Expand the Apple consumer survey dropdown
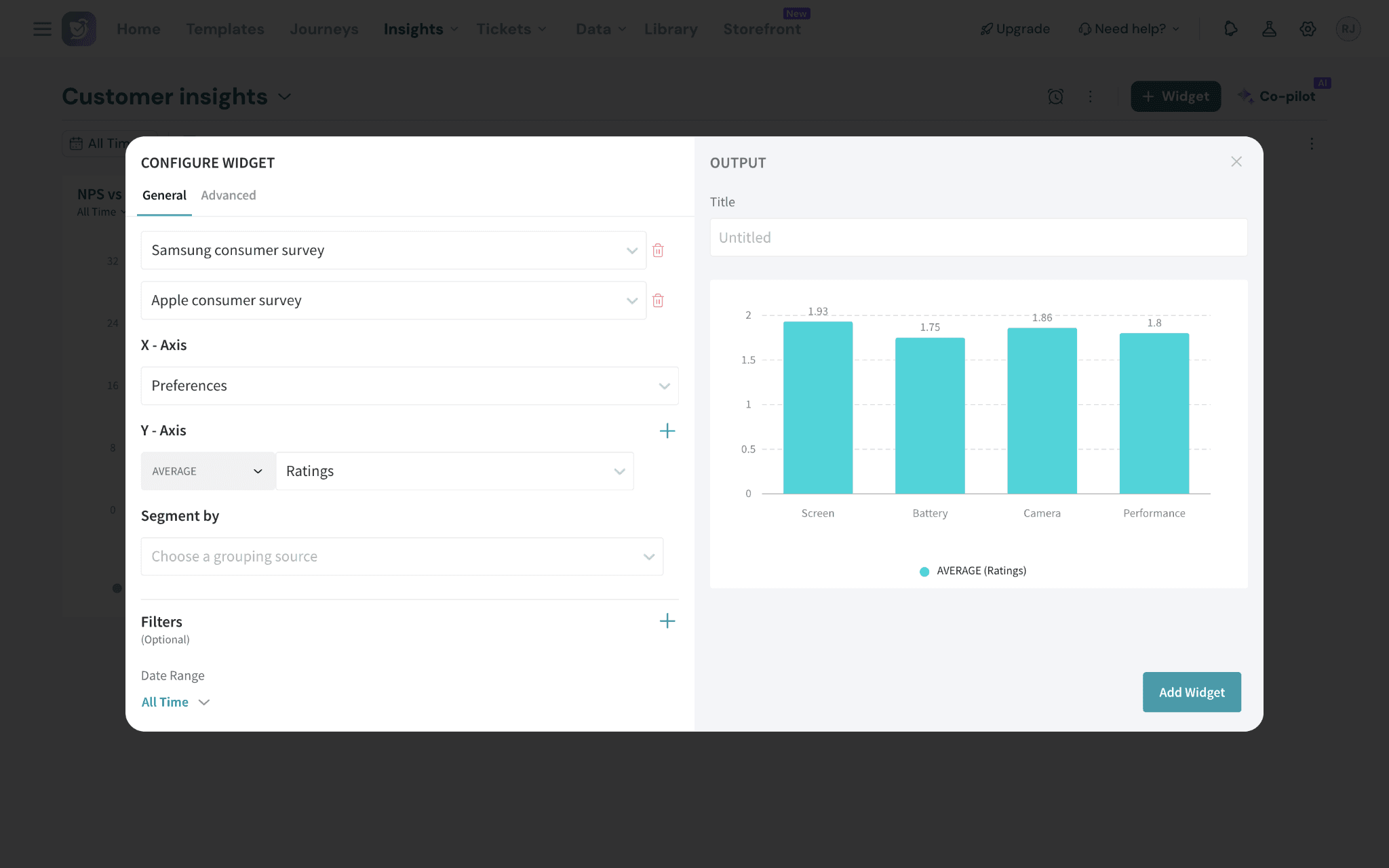 [x=393, y=300]
